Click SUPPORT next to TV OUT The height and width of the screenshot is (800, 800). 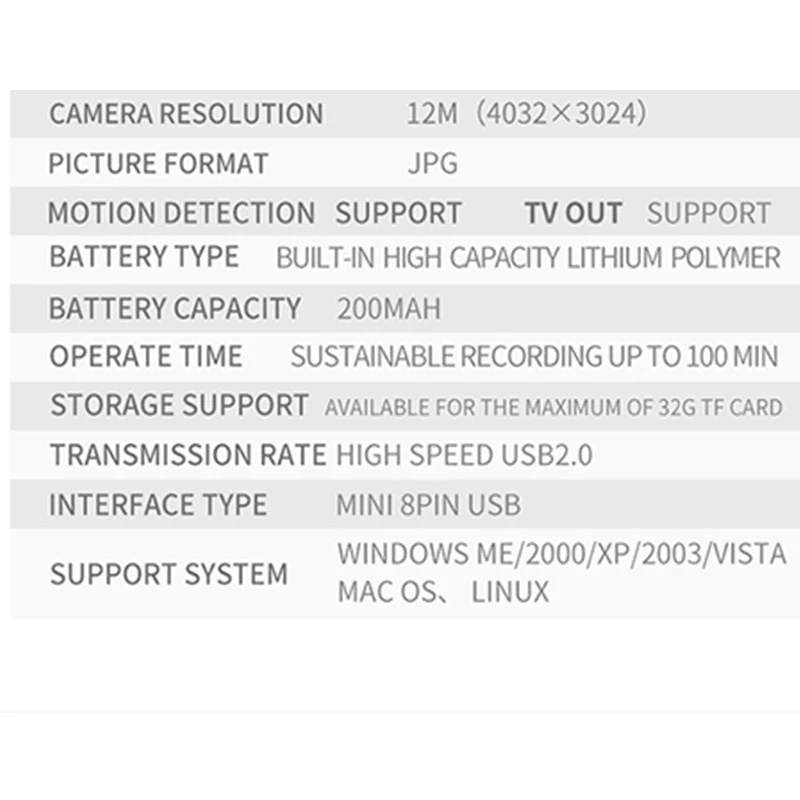click(x=709, y=213)
